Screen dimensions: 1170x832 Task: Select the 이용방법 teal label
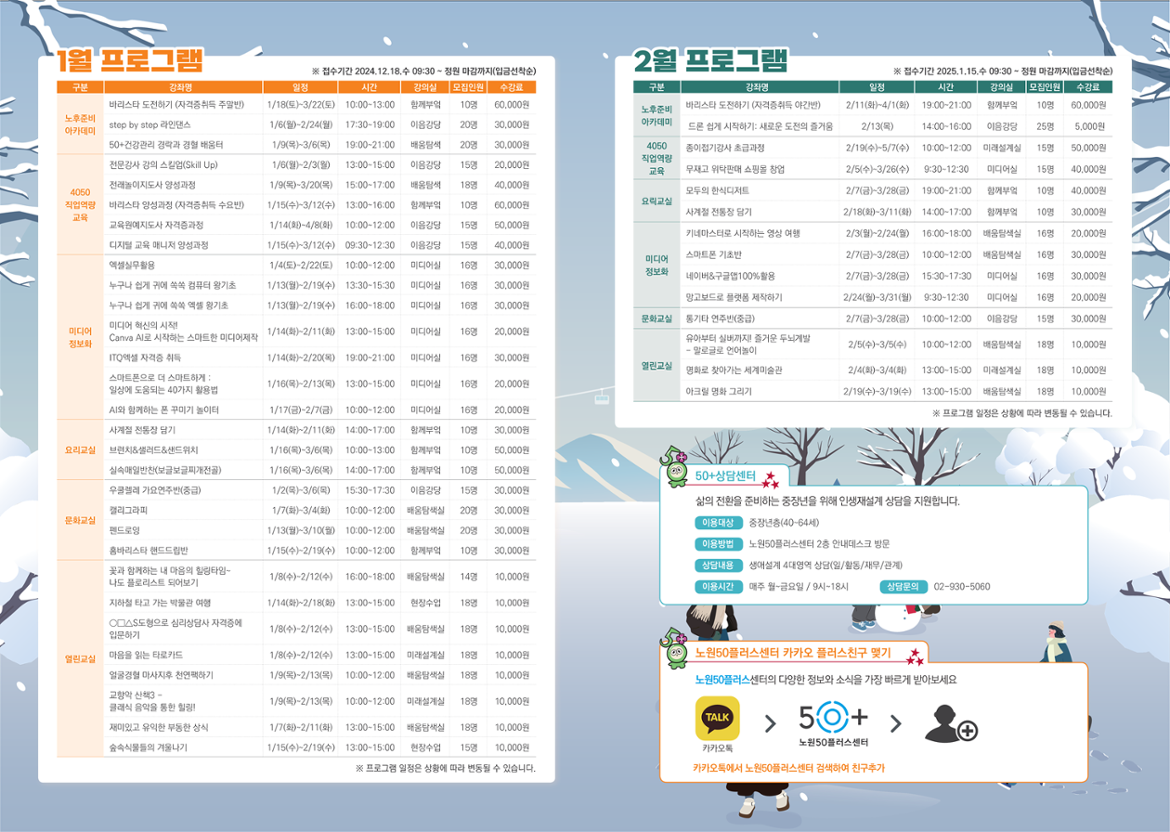(718, 544)
